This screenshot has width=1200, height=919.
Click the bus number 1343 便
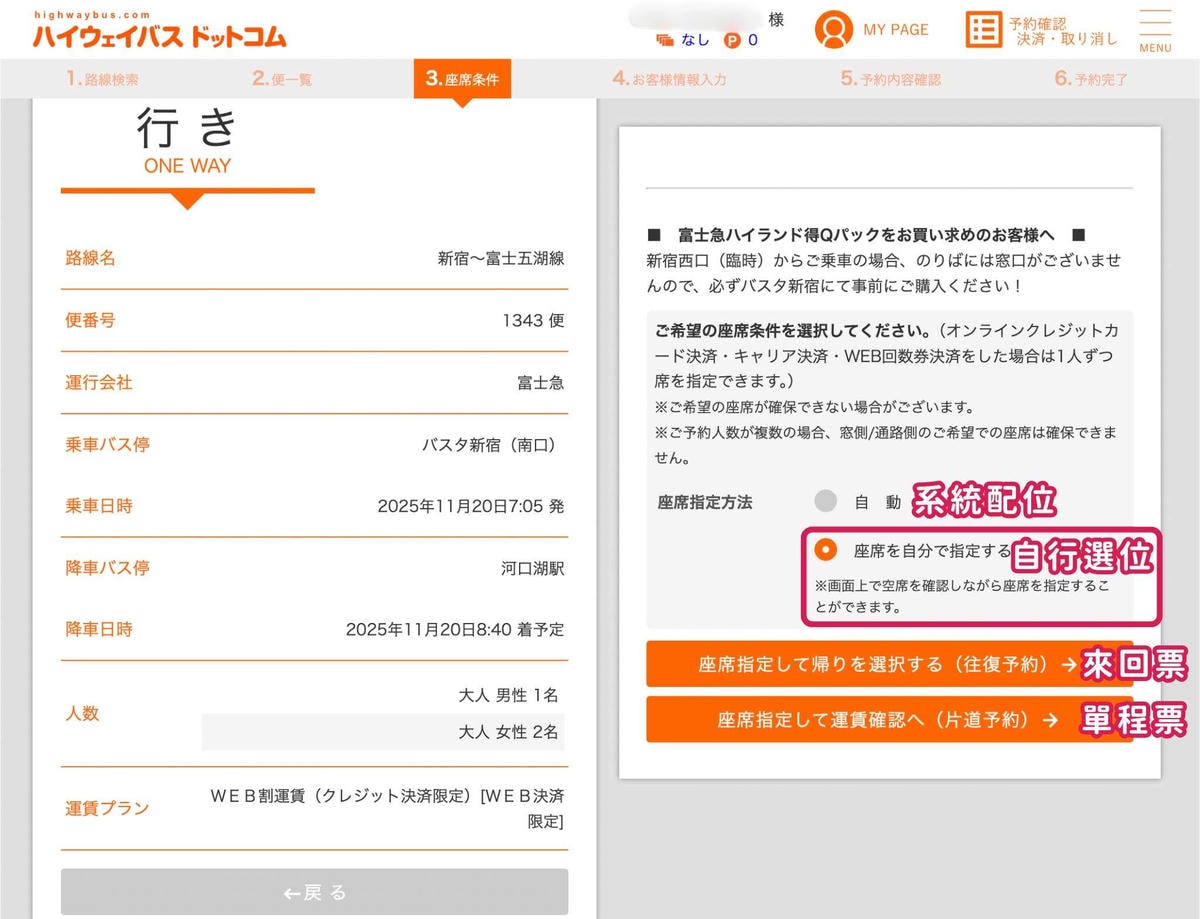533,320
